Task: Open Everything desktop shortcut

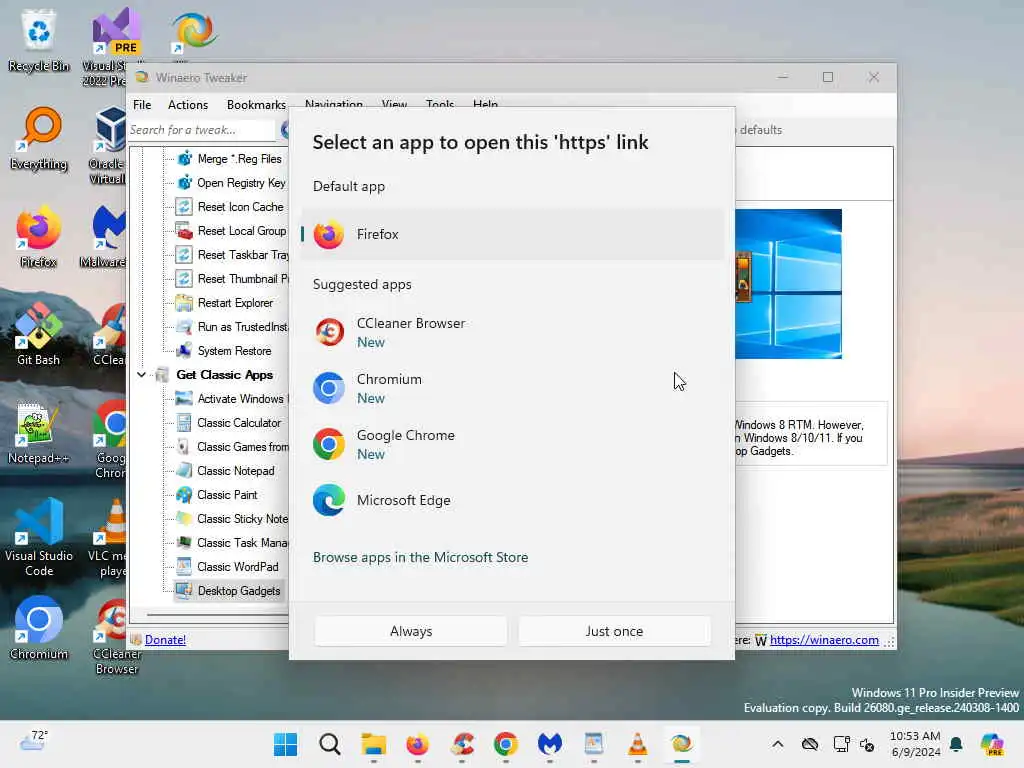Action: point(39,139)
